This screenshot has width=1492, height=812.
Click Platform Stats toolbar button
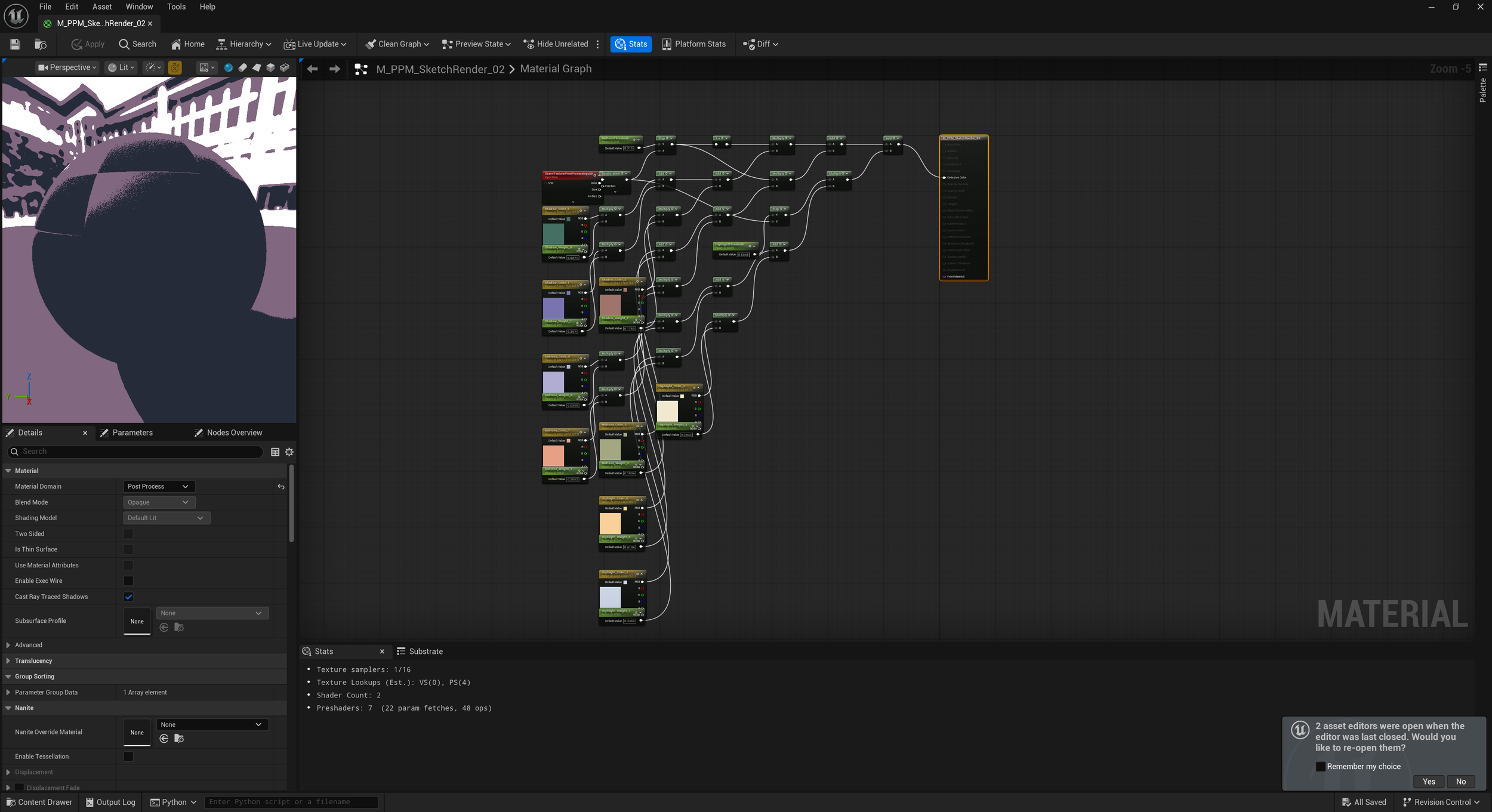[693, 44]
